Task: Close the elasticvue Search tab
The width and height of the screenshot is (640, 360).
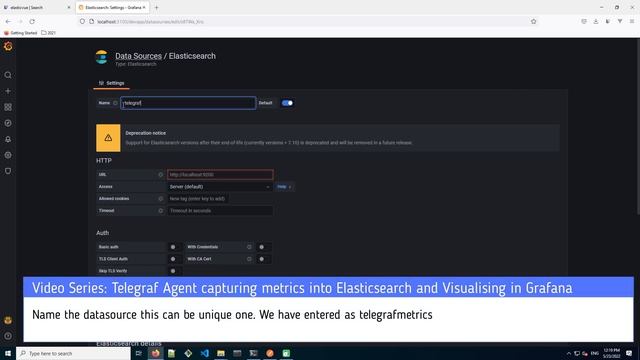Action: click(x=69, y=7)
